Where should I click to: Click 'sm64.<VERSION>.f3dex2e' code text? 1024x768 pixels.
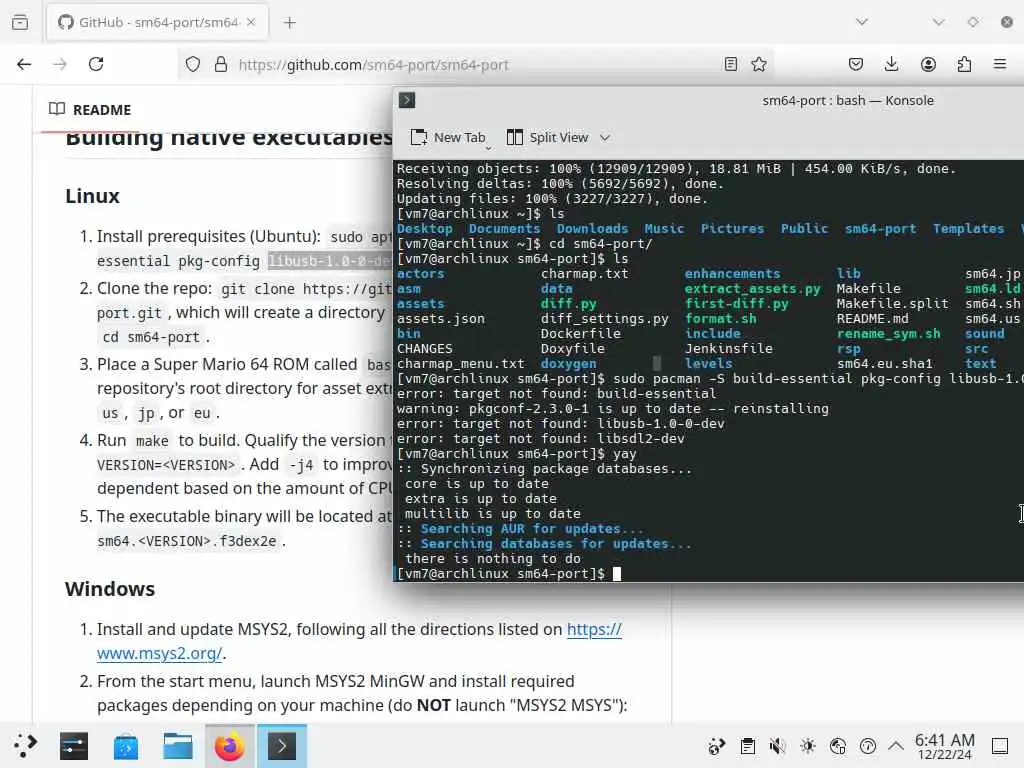187,541
